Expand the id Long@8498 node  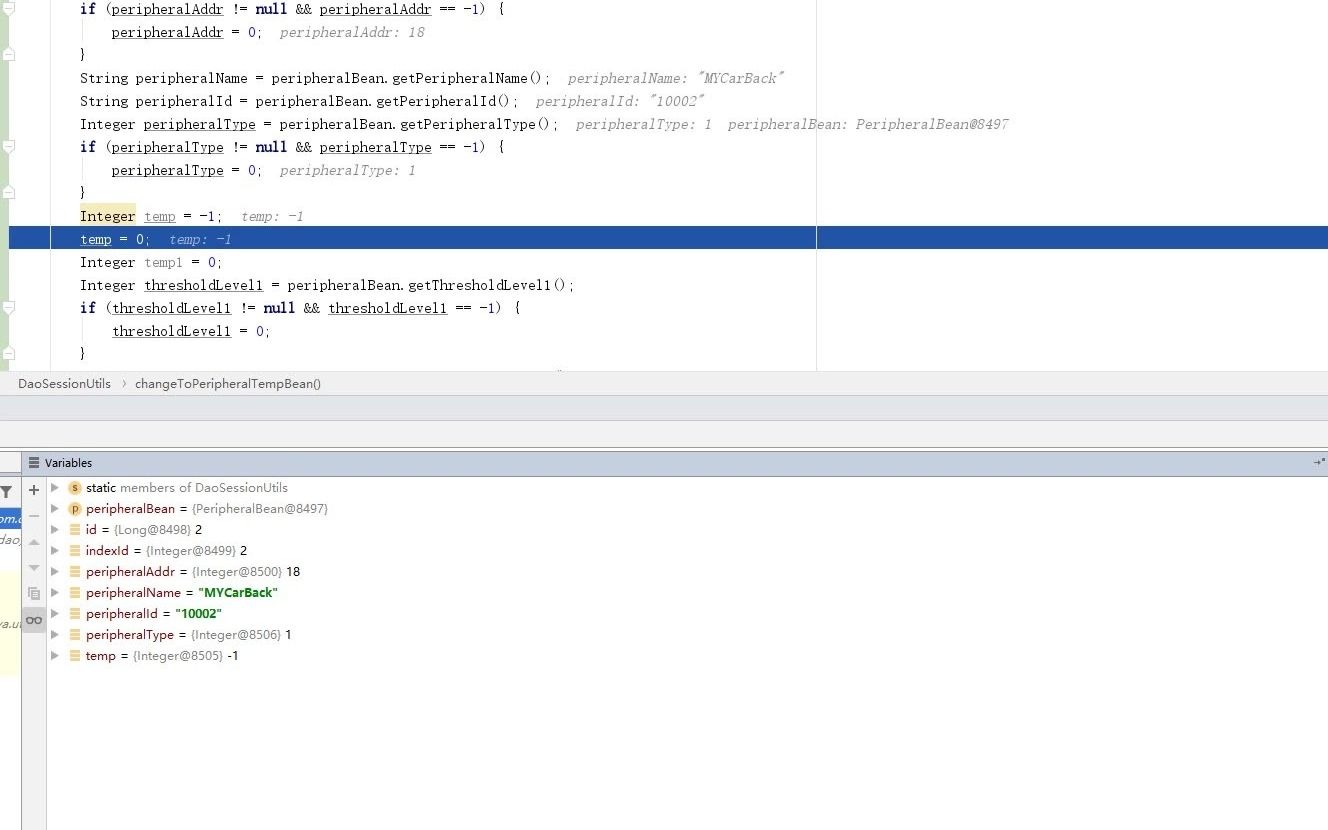(55, 530)
